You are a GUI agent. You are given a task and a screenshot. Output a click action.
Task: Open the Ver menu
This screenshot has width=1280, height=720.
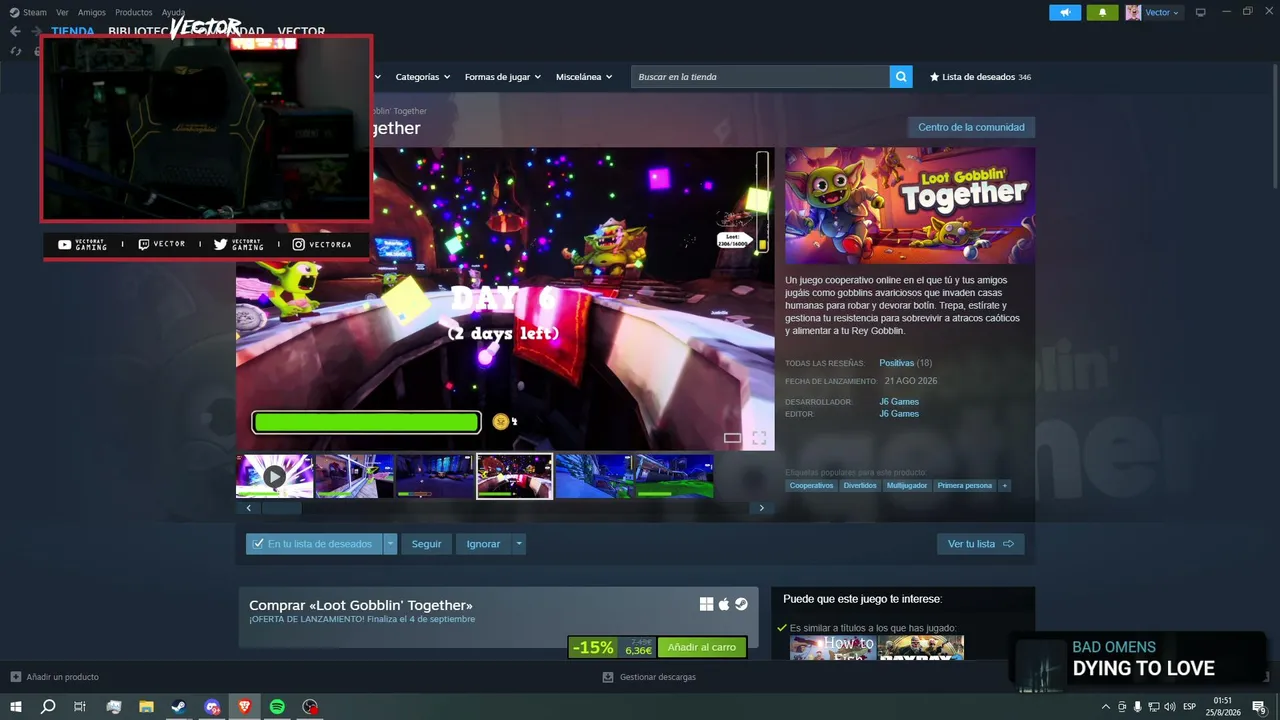62,13
